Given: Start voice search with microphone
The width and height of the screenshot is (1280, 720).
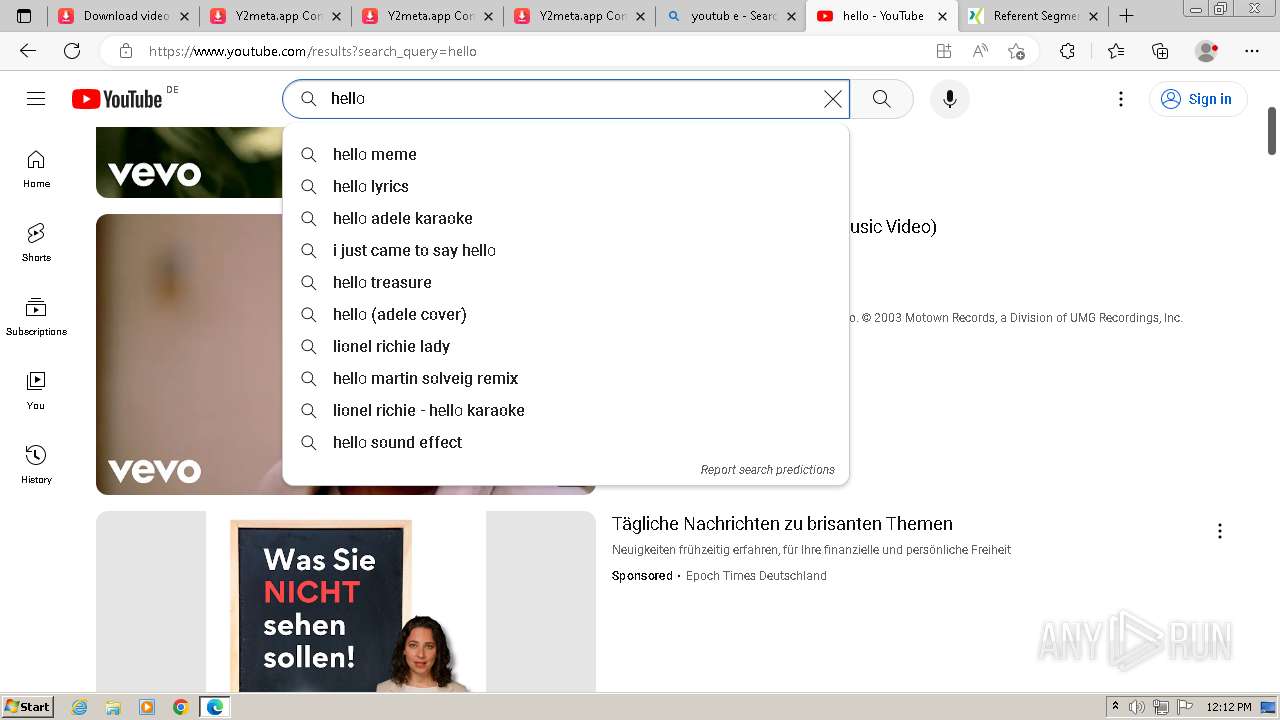Looking at the screenshot, I should [x=950, y=98].
